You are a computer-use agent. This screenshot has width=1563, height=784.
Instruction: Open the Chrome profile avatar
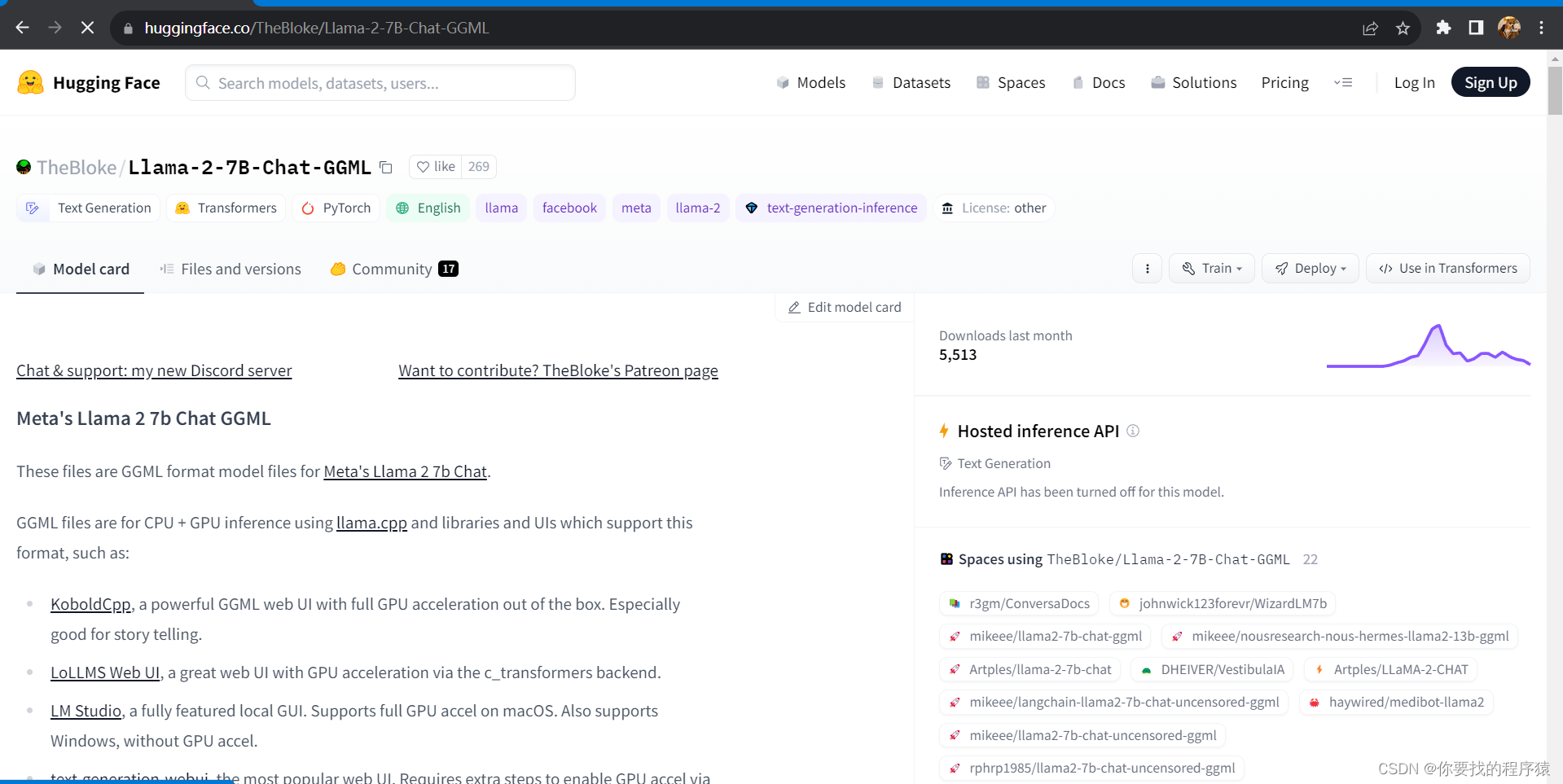click(1509, 28)
